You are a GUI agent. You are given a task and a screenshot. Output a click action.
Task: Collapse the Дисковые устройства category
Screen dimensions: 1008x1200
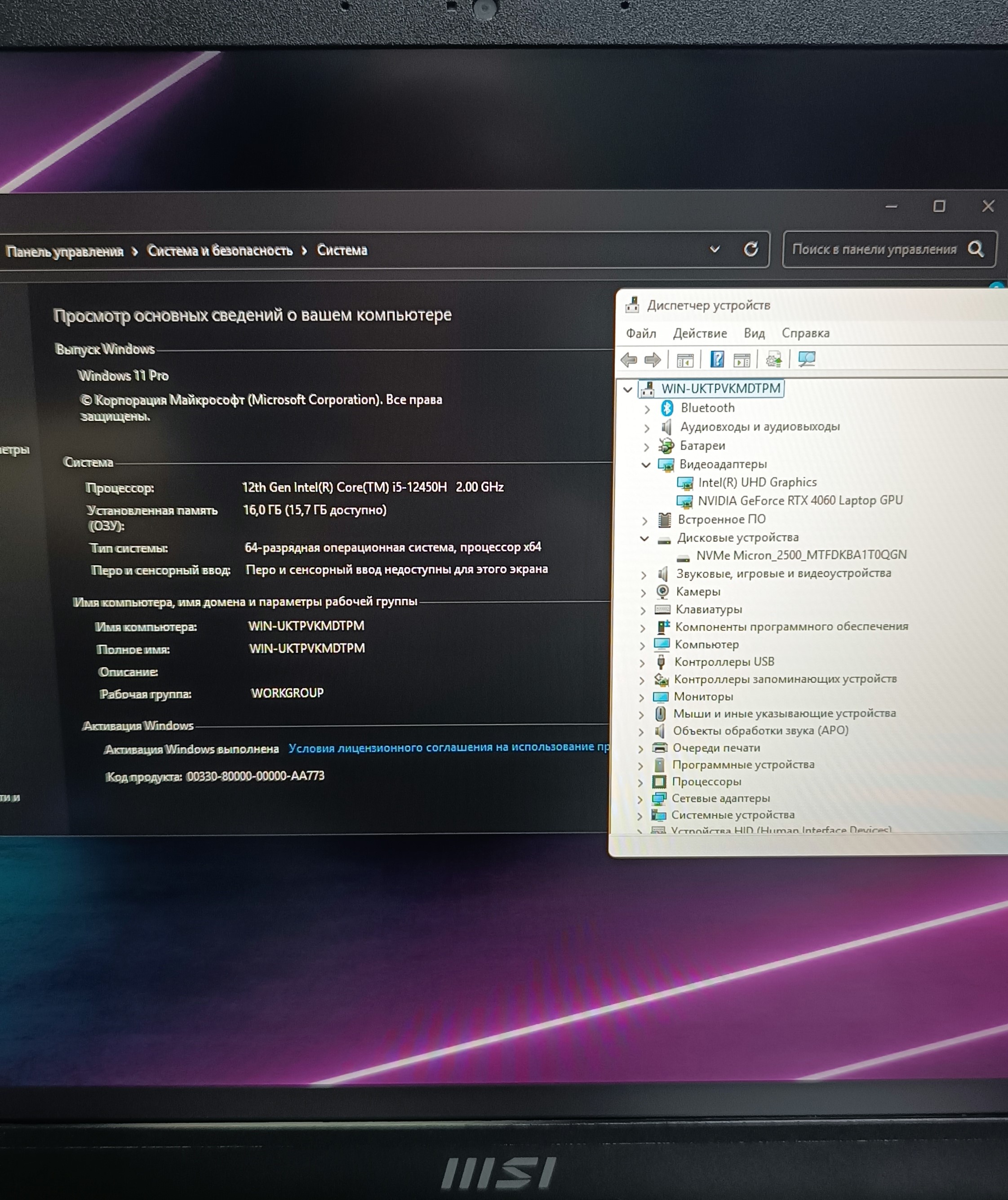(644, 538)
